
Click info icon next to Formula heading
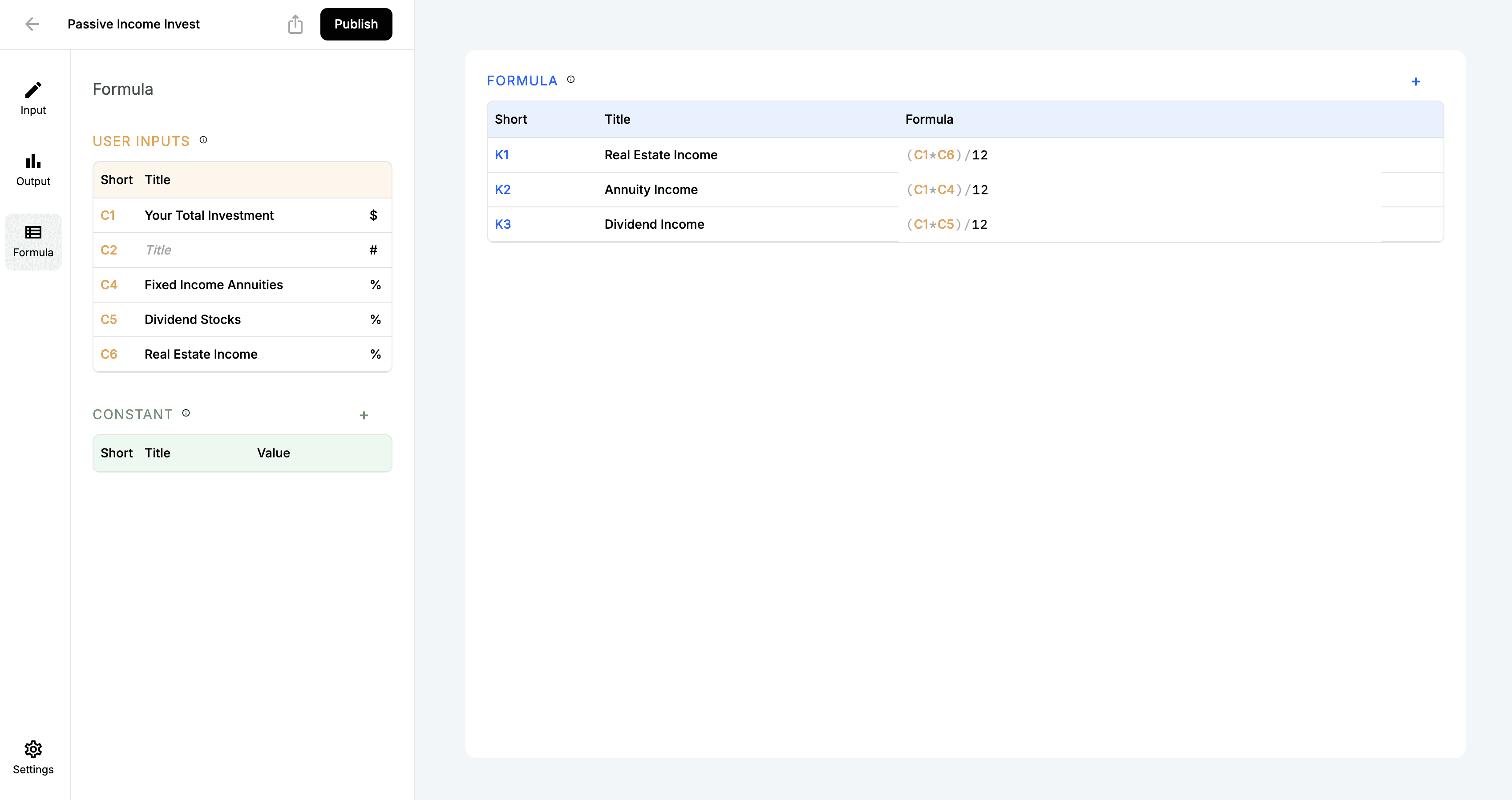point(570,79)
